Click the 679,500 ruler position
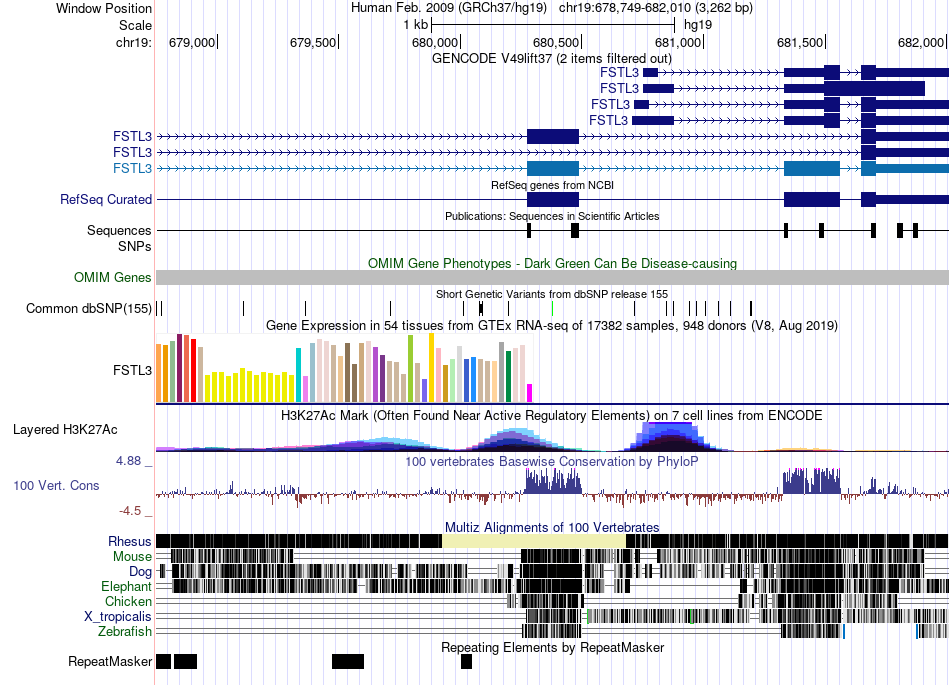The width and height of the screenshot is (950, 685). tap(313, 42)
